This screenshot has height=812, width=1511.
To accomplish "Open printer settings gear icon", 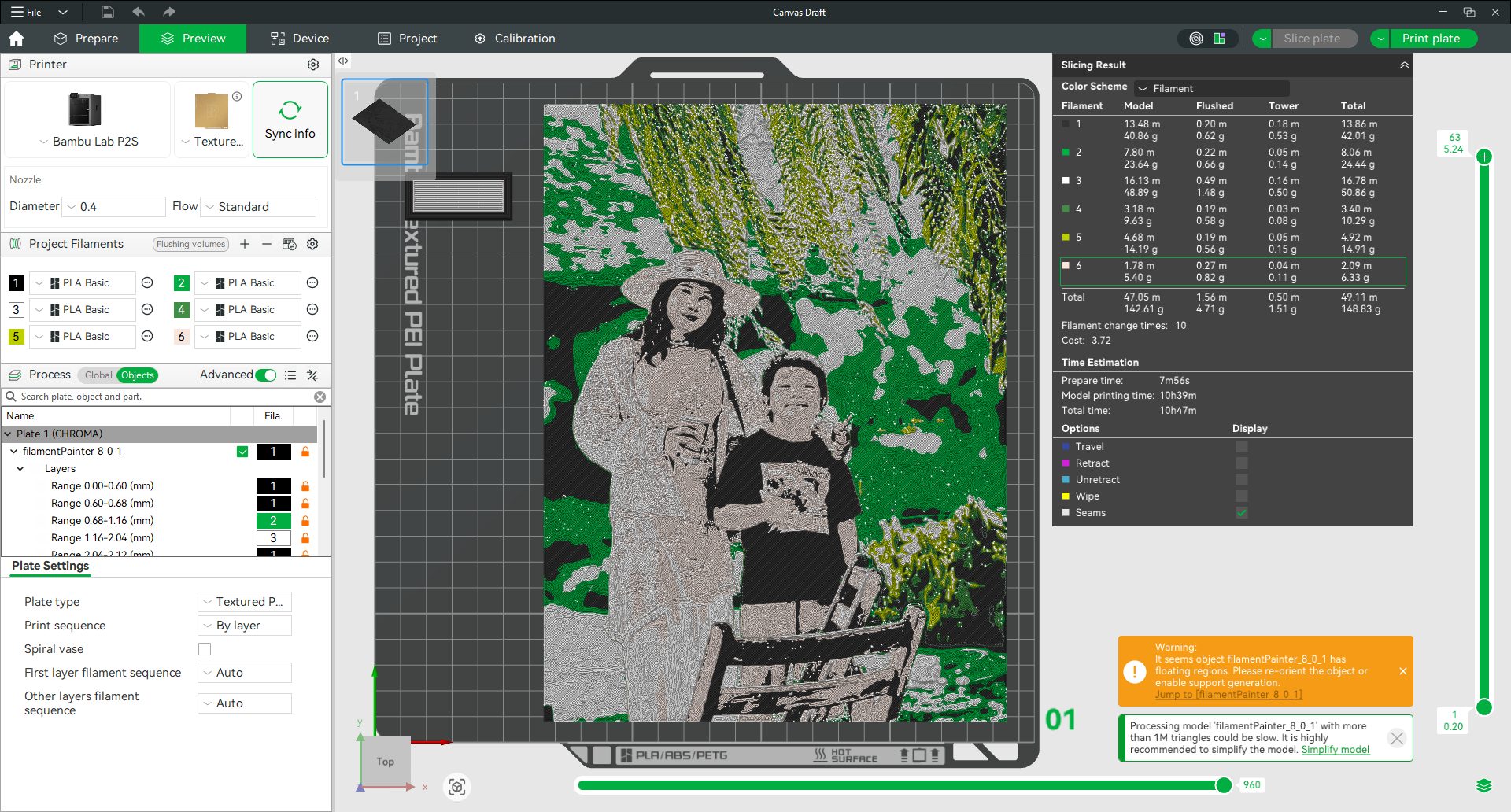I will pos(313,65).
